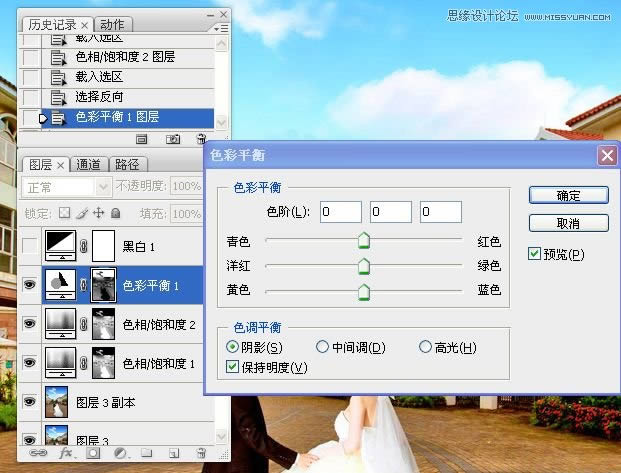
Task: Expand the 不透明度 opacity dropdown
Action: pyautogui.click(x=185, y=187)
